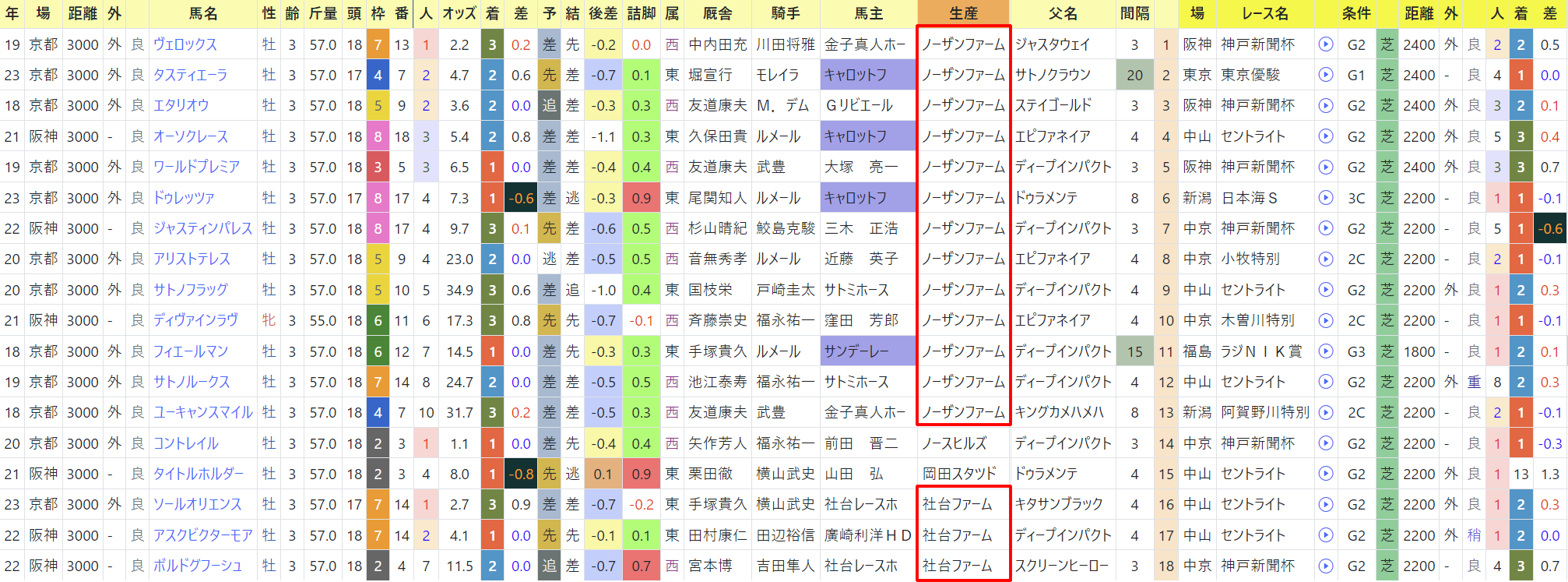Click the play icon beside ラジNIK賞

click(x=1325, y=351)
